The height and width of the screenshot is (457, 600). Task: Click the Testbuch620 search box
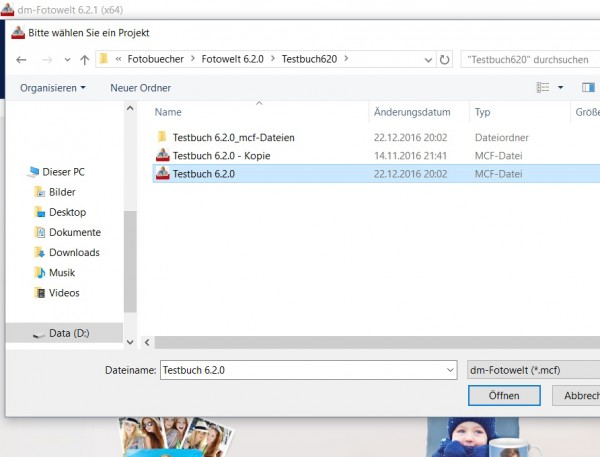[530, 59]
